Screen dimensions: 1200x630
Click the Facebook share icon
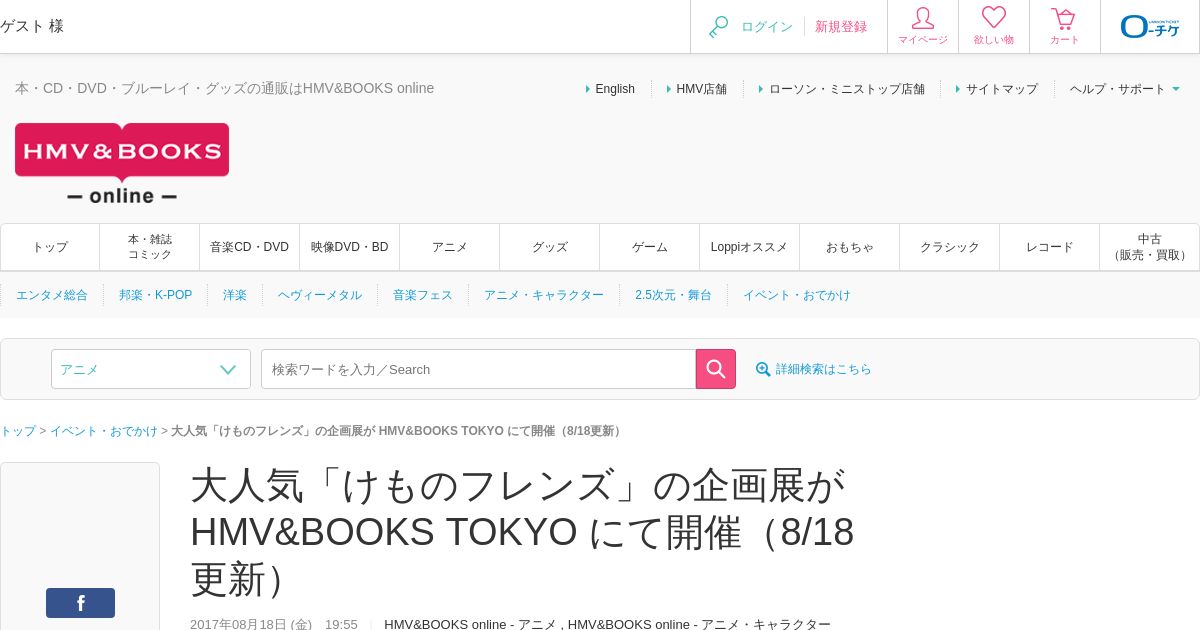[x=80, y=603]
